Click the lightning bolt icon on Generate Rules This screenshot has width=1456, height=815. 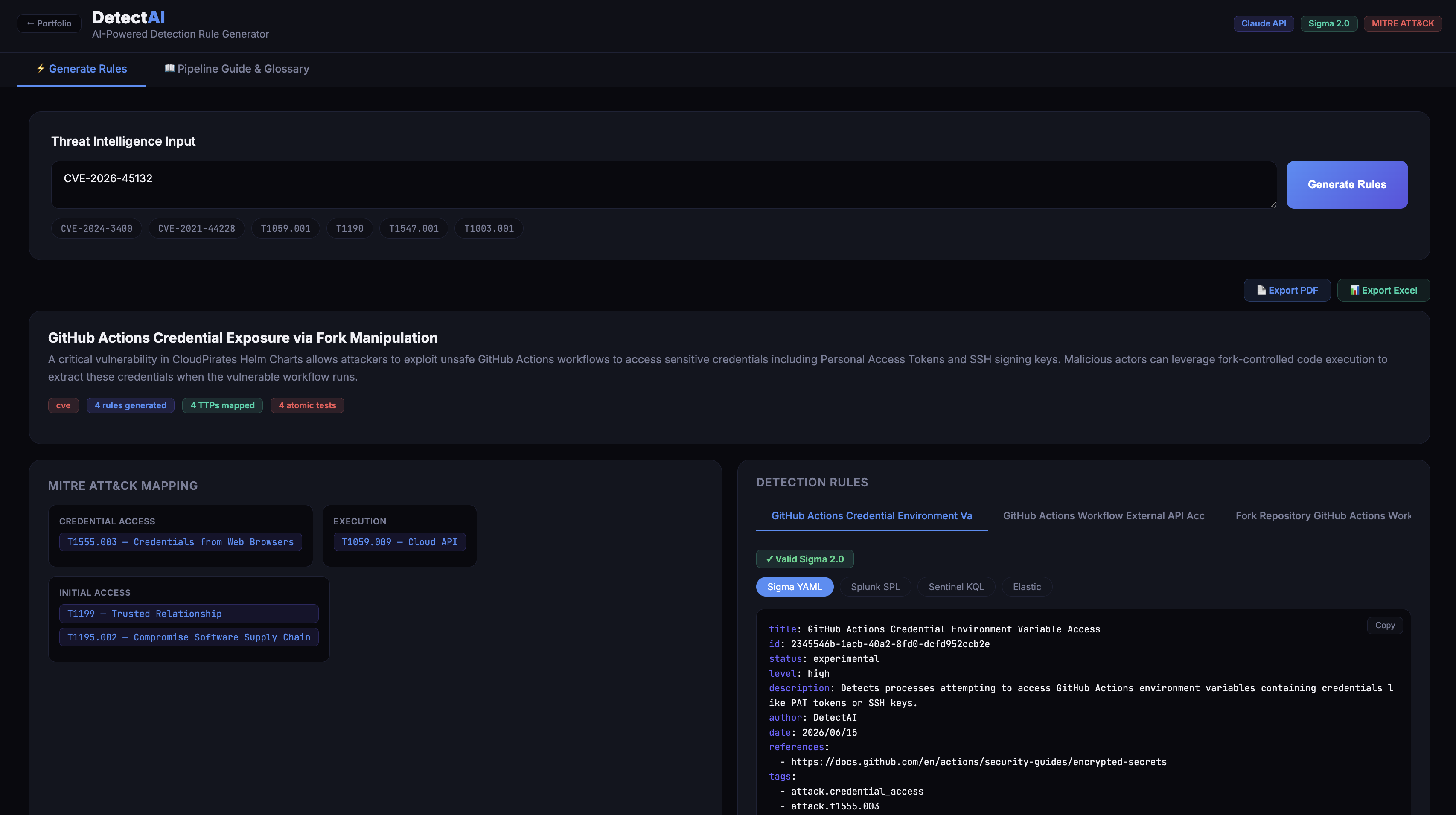[x=41, y=68]
